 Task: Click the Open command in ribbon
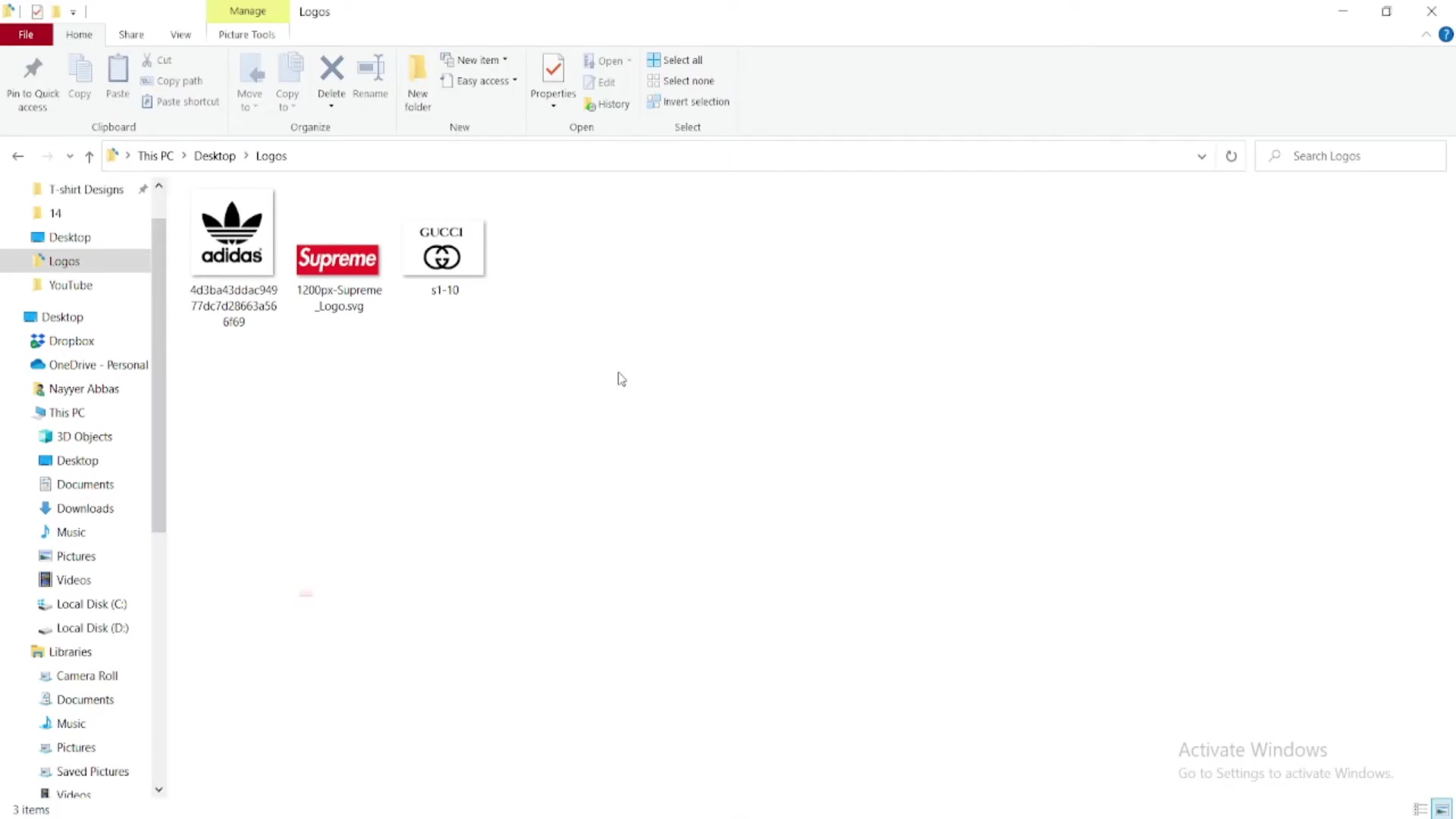coord(607,61)
